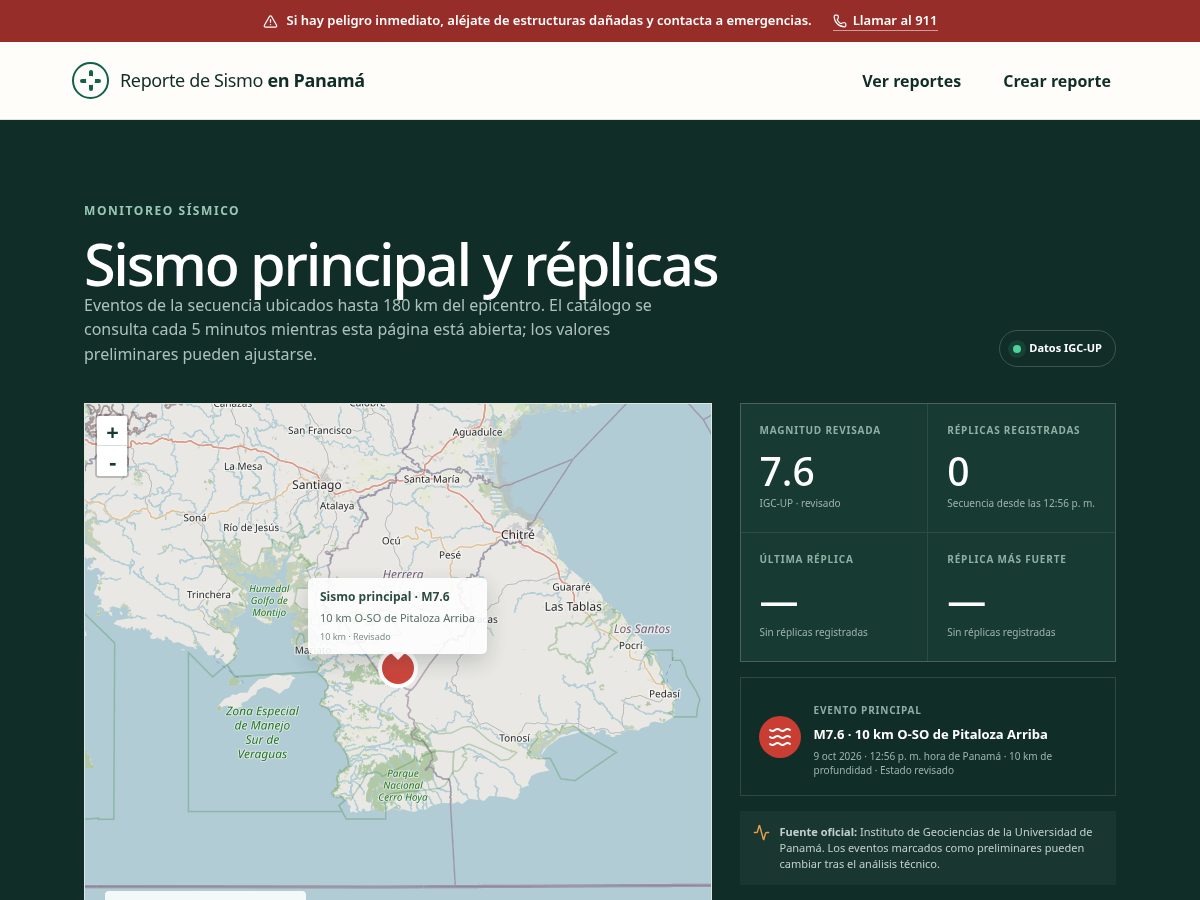
Task: Click Pedasí label on the map
Action: click(664, 693)
